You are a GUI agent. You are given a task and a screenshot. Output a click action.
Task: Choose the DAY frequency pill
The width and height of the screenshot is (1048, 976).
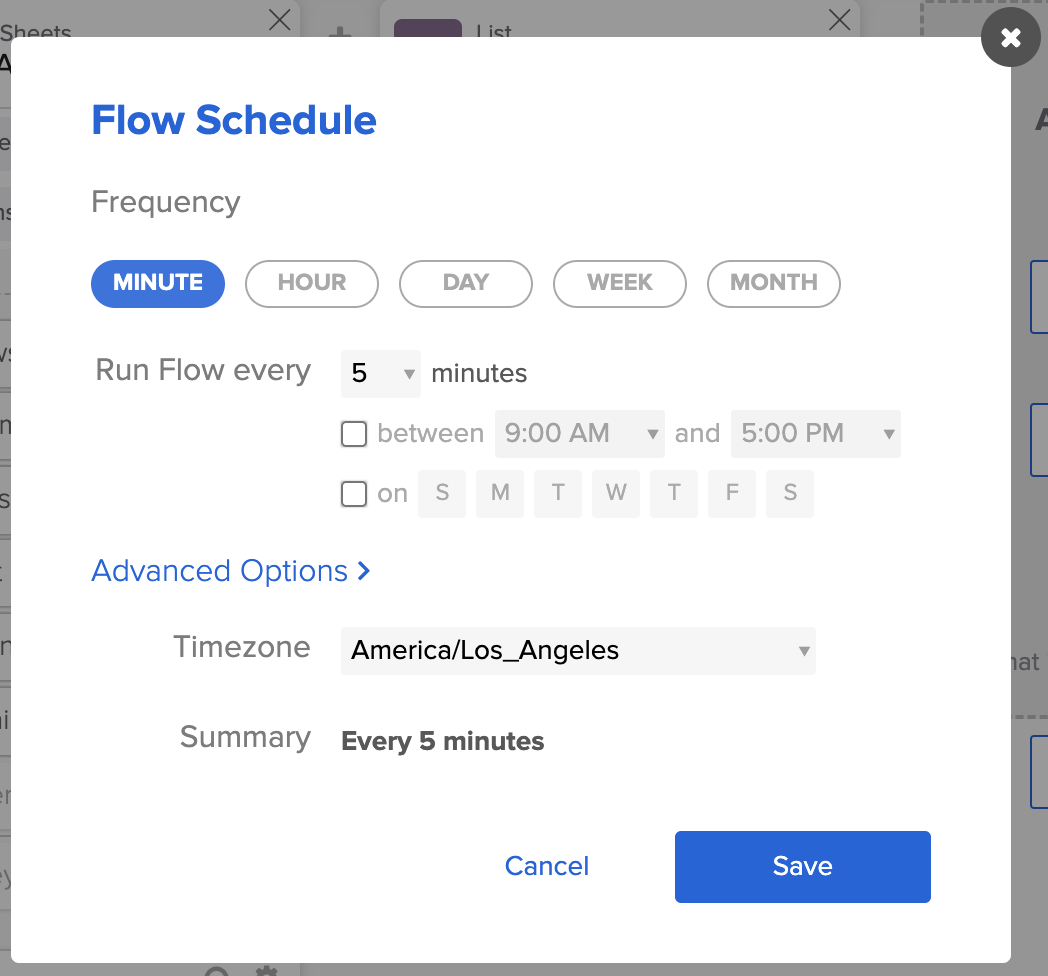tap(465, 283)
